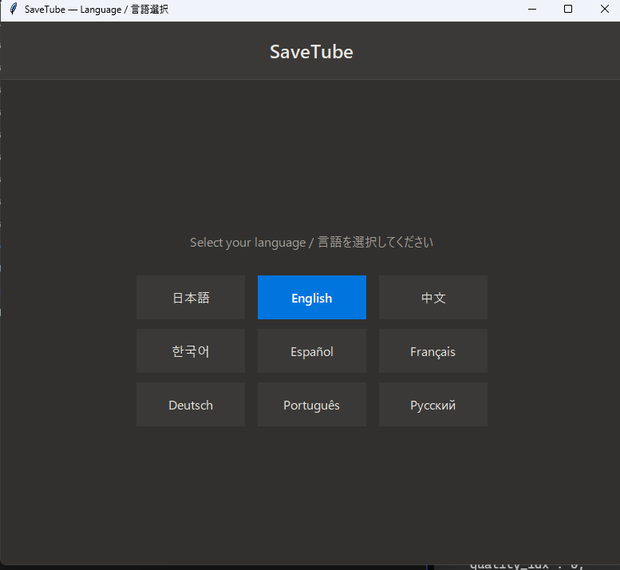Choose the Português language option
620x570 pixels.
[312, 404]
